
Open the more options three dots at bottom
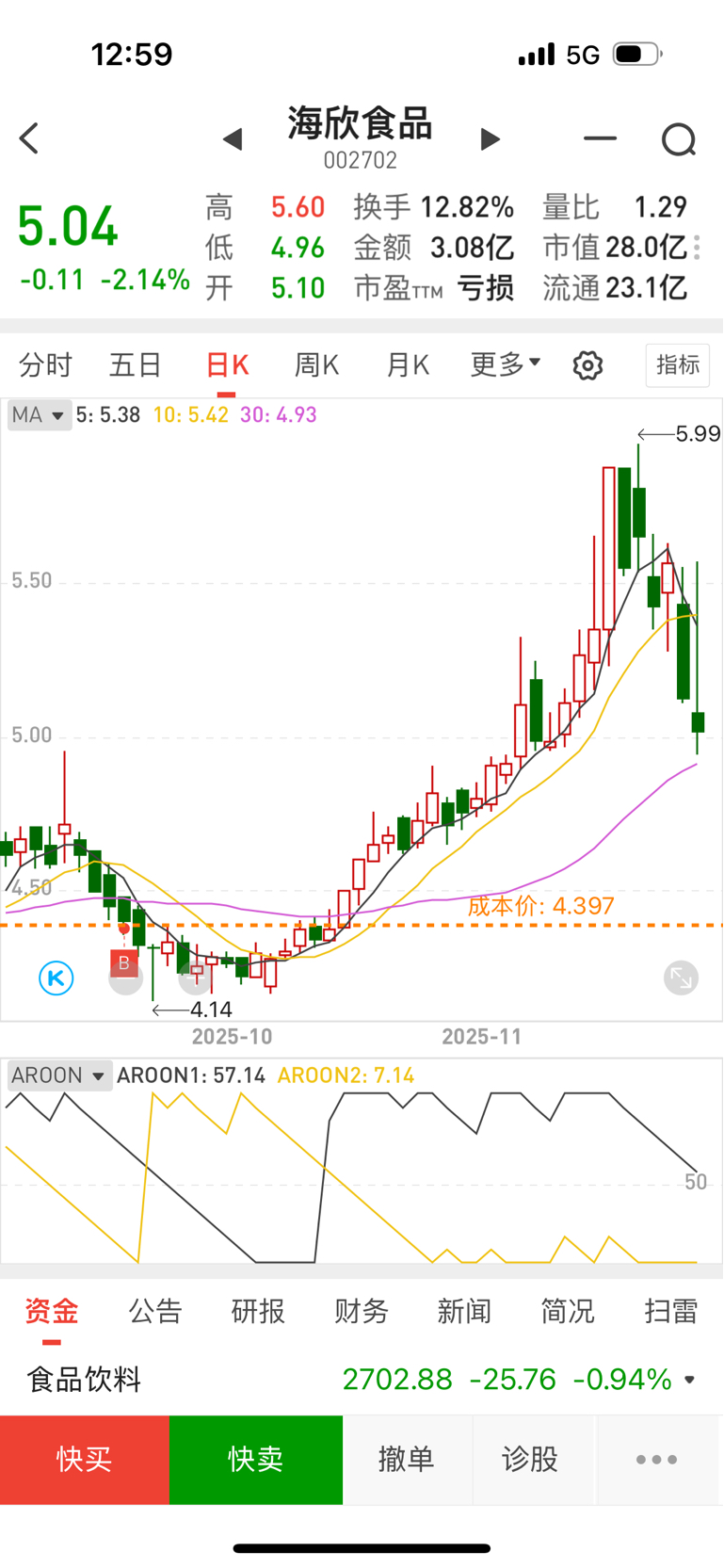click(x=656, y=1460)
